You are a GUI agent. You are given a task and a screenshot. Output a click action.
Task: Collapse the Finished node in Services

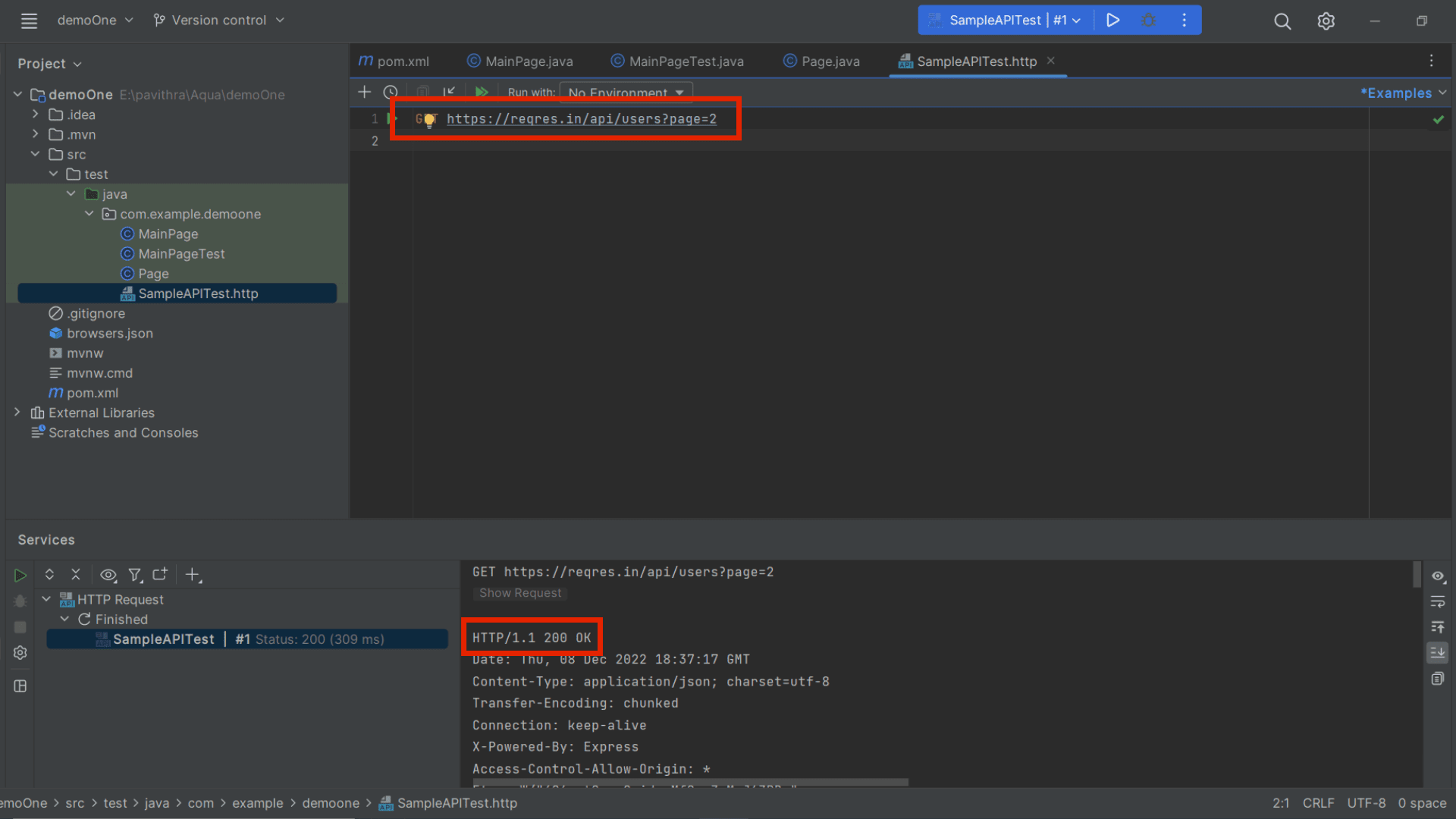(65, 619)
